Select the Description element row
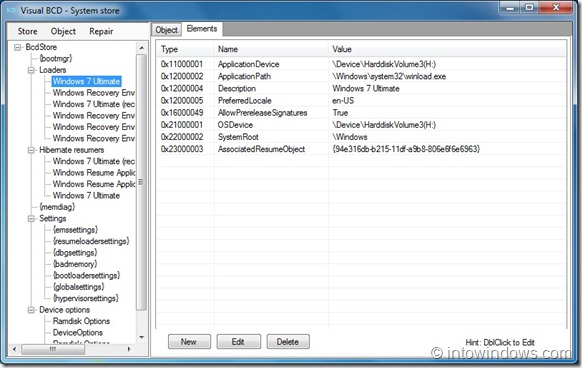 [362, 89]
